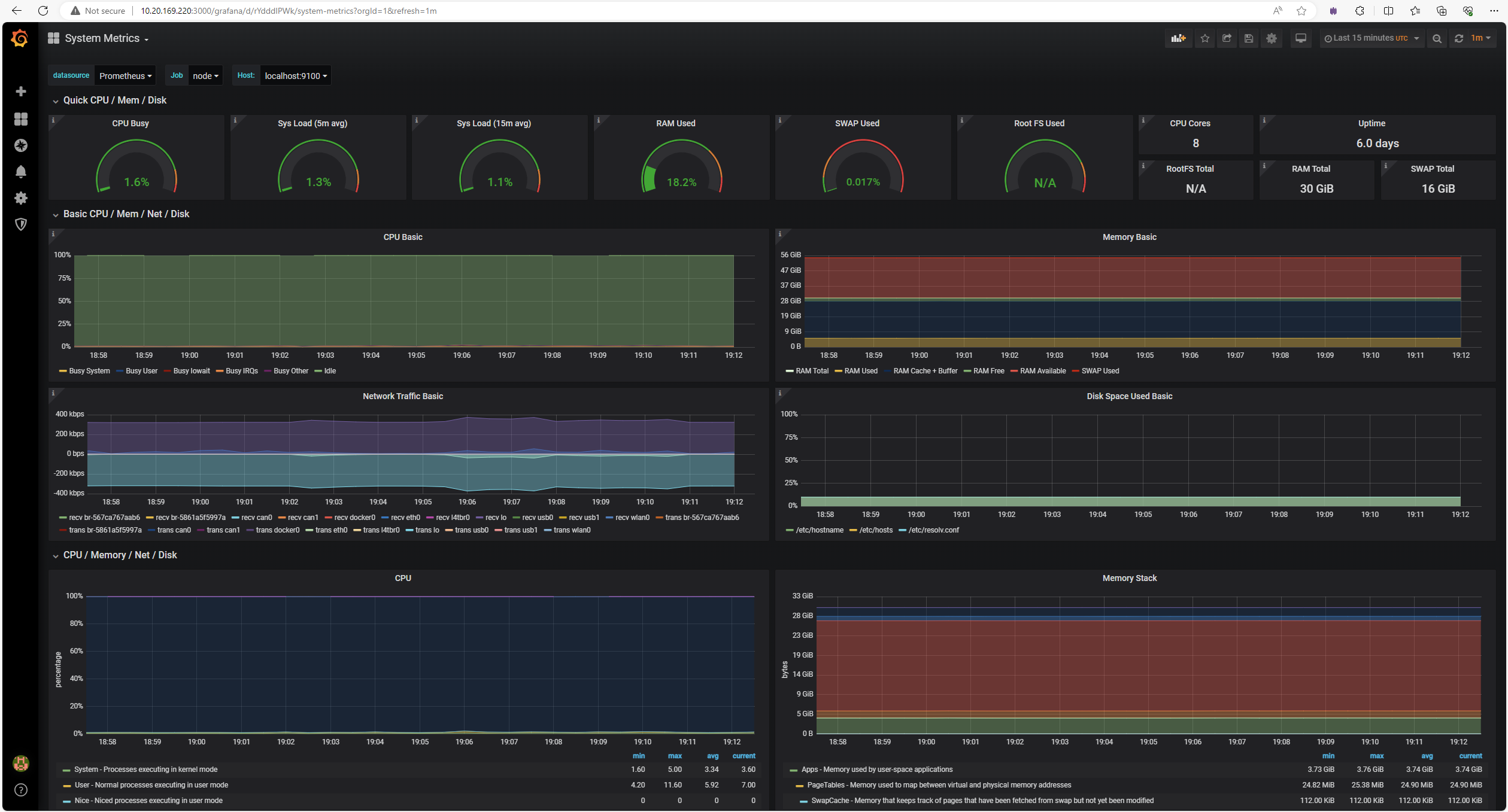Open the Create plus menu in sidebar
This screenshot has width=1508, height=812.
coord(21,92)
